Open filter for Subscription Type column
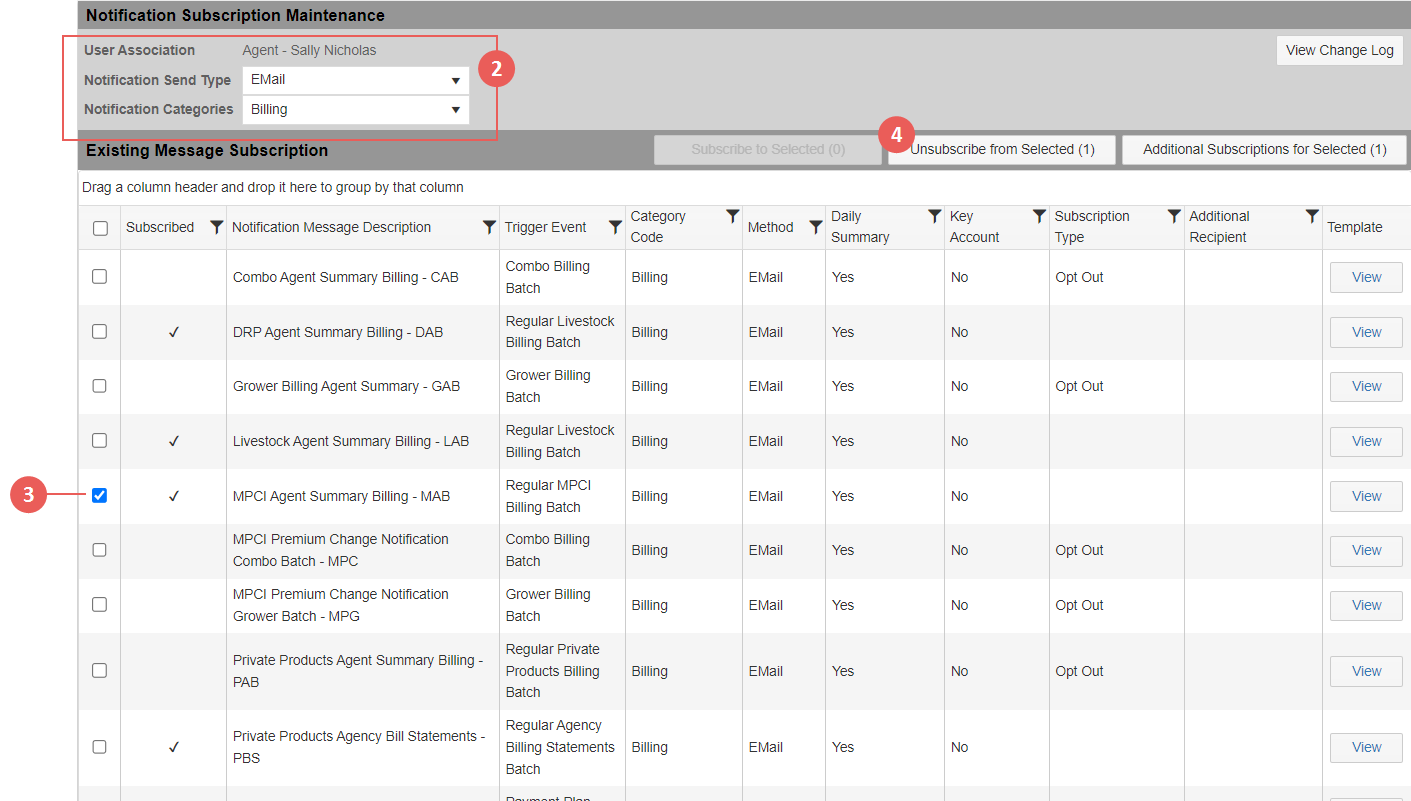 pos(1174,216)
